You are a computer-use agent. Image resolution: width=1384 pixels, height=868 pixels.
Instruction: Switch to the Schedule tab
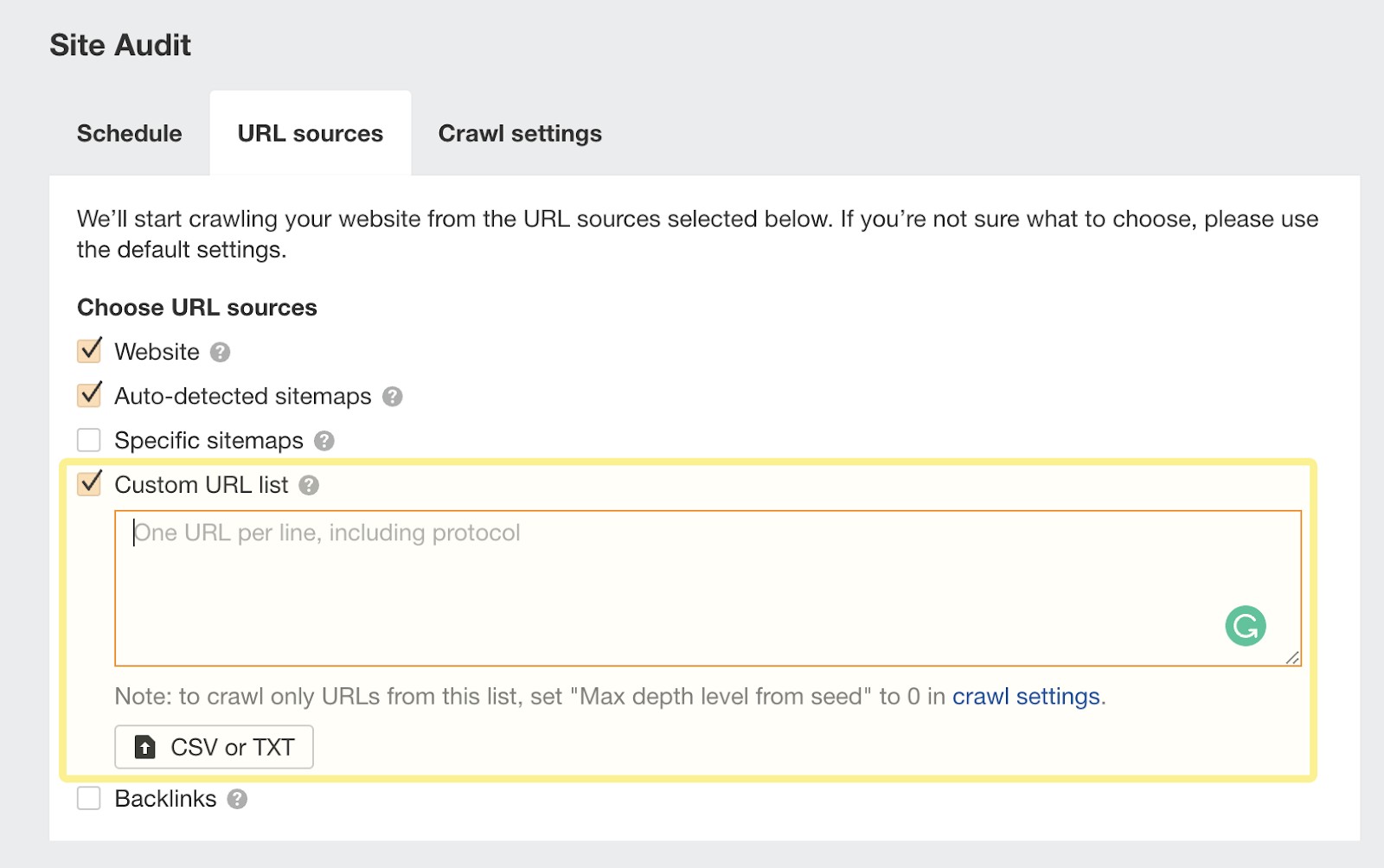(x=129, y=133)
